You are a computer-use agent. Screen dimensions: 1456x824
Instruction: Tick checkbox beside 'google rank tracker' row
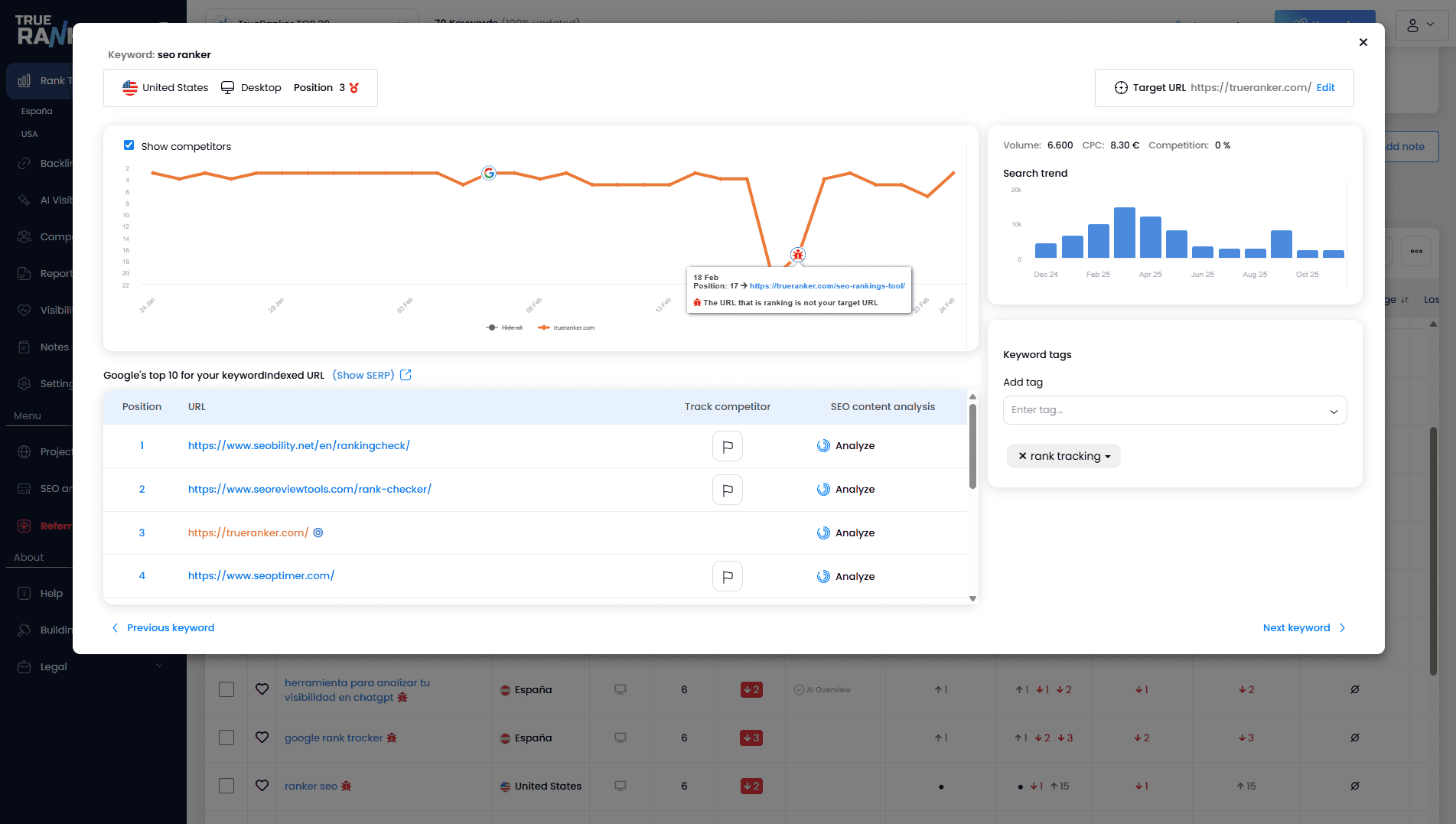tap(226, 738)
